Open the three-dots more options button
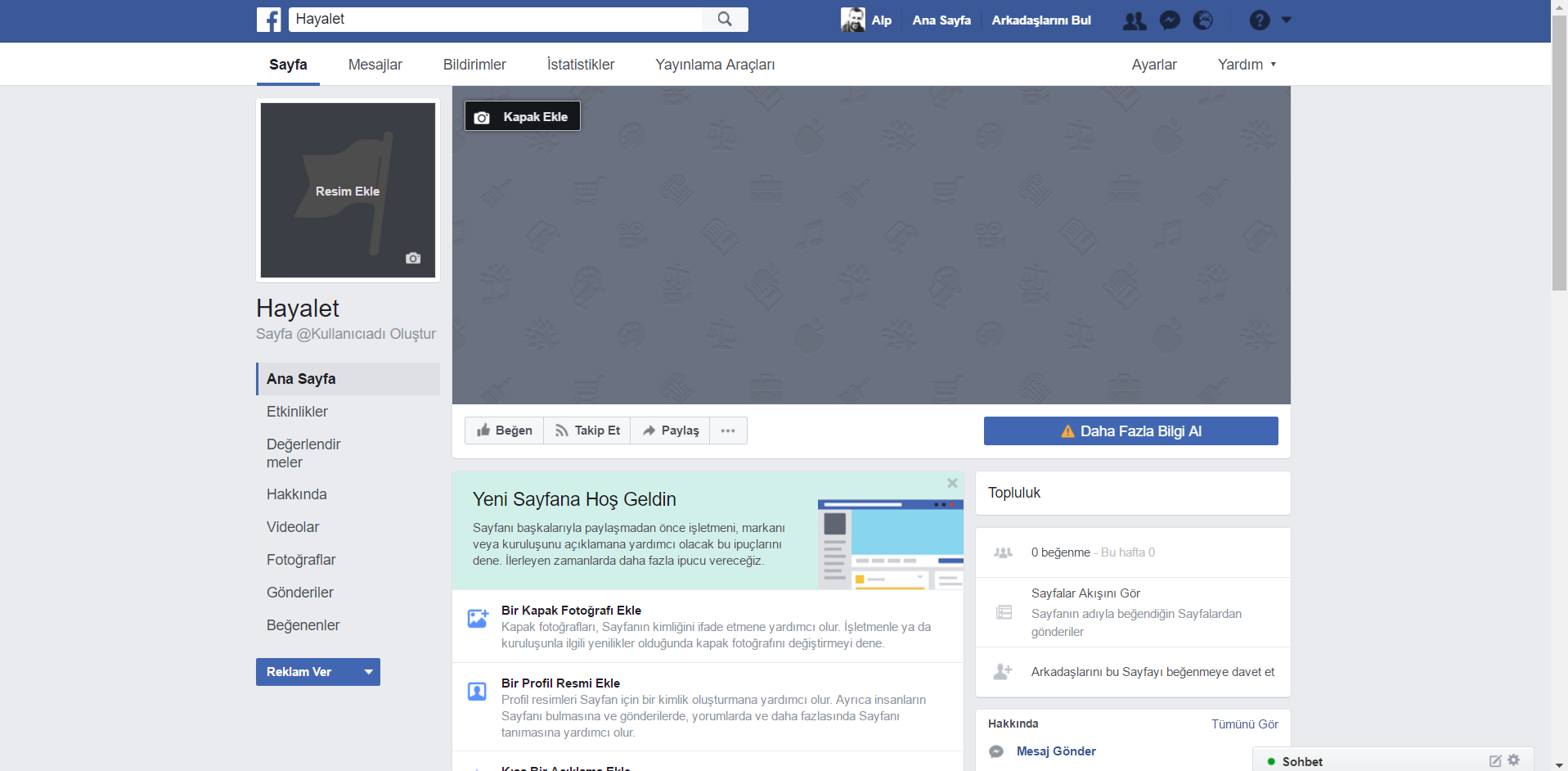The height and width of the screenshot is (771, 1568). pos(728,431)
